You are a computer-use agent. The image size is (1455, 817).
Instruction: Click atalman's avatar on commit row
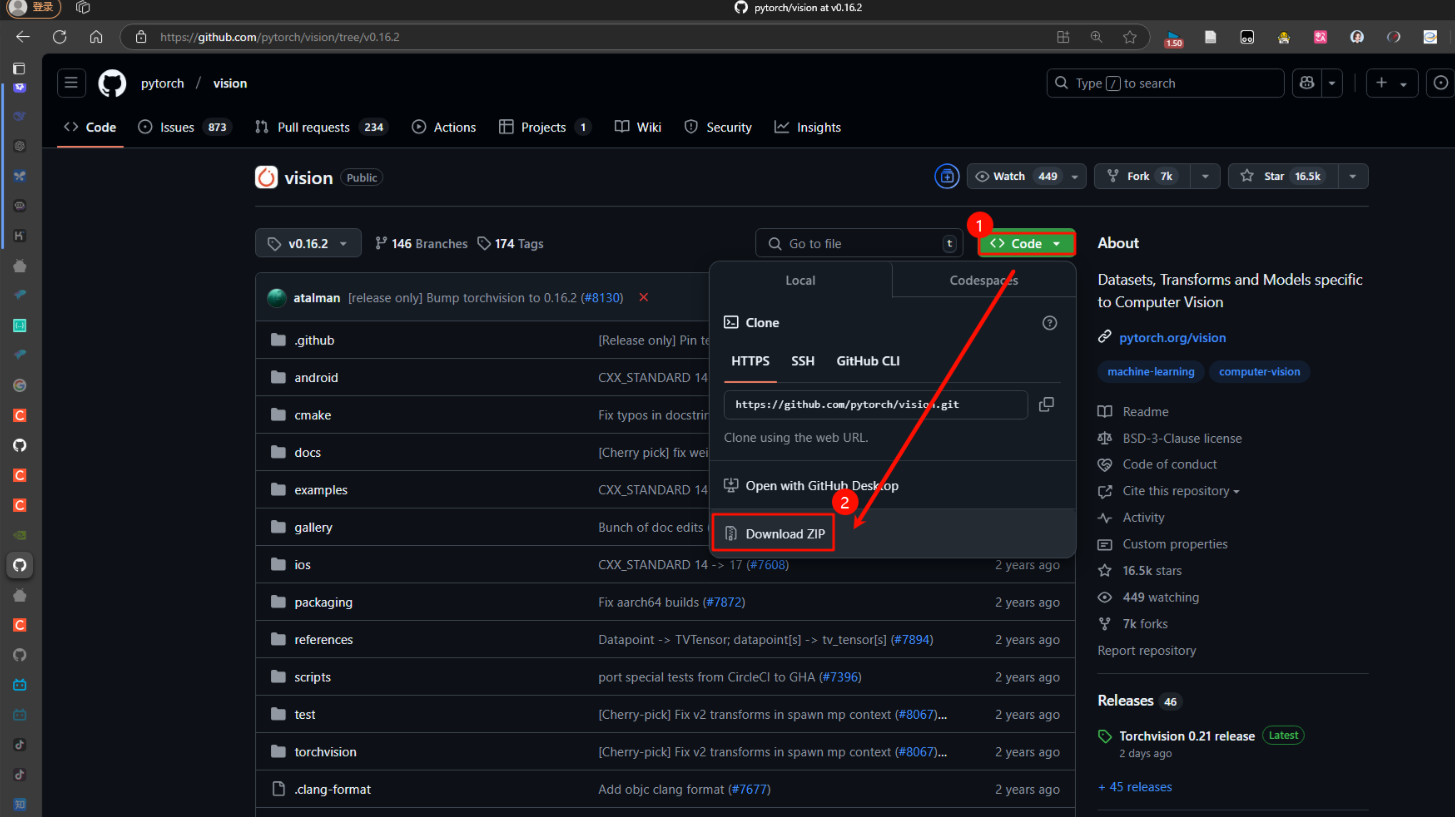coord(277,298)
